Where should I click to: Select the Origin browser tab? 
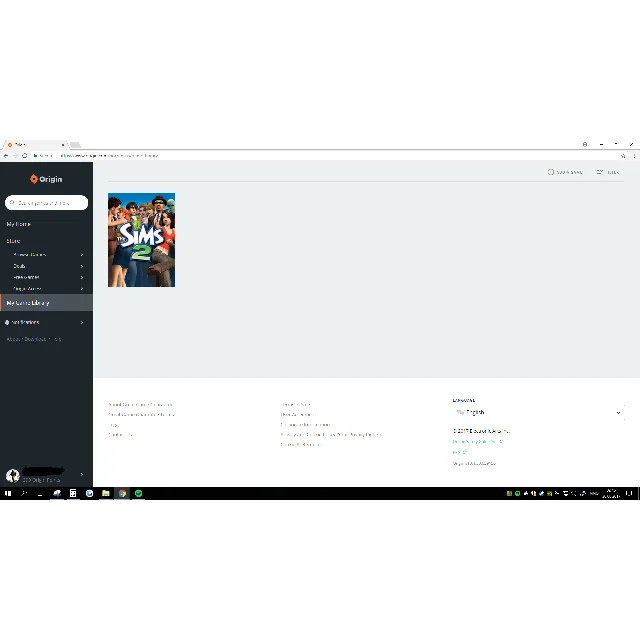coord(35,144)
